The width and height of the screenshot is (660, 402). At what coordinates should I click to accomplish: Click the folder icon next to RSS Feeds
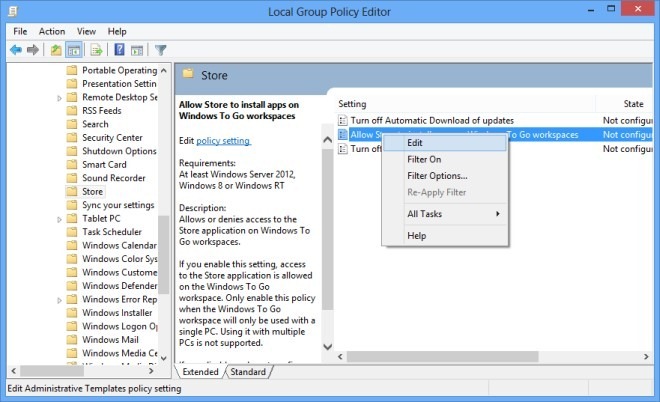click(x=72, y=111)
